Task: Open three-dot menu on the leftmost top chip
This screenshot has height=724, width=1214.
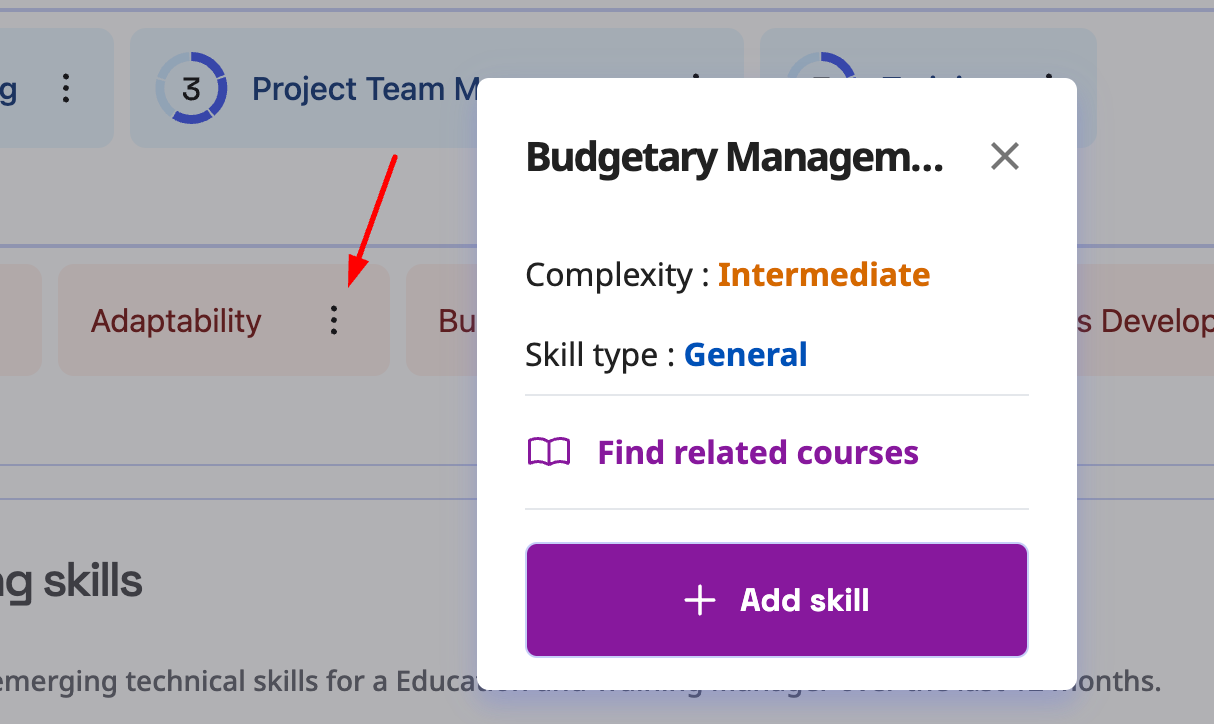Action: [66, 89]
